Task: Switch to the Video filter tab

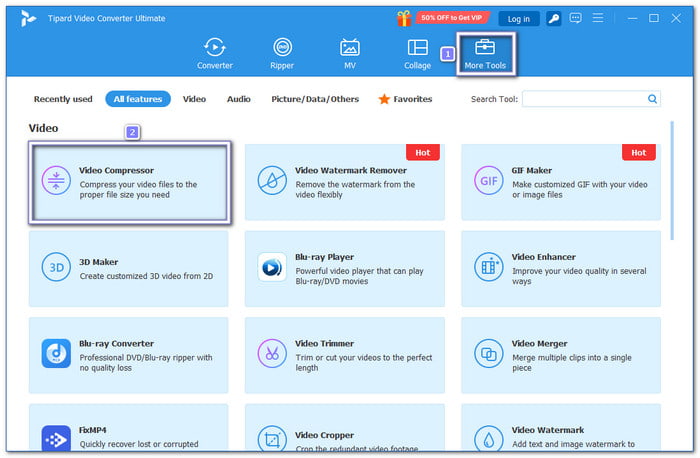Action: coord(194,99)
